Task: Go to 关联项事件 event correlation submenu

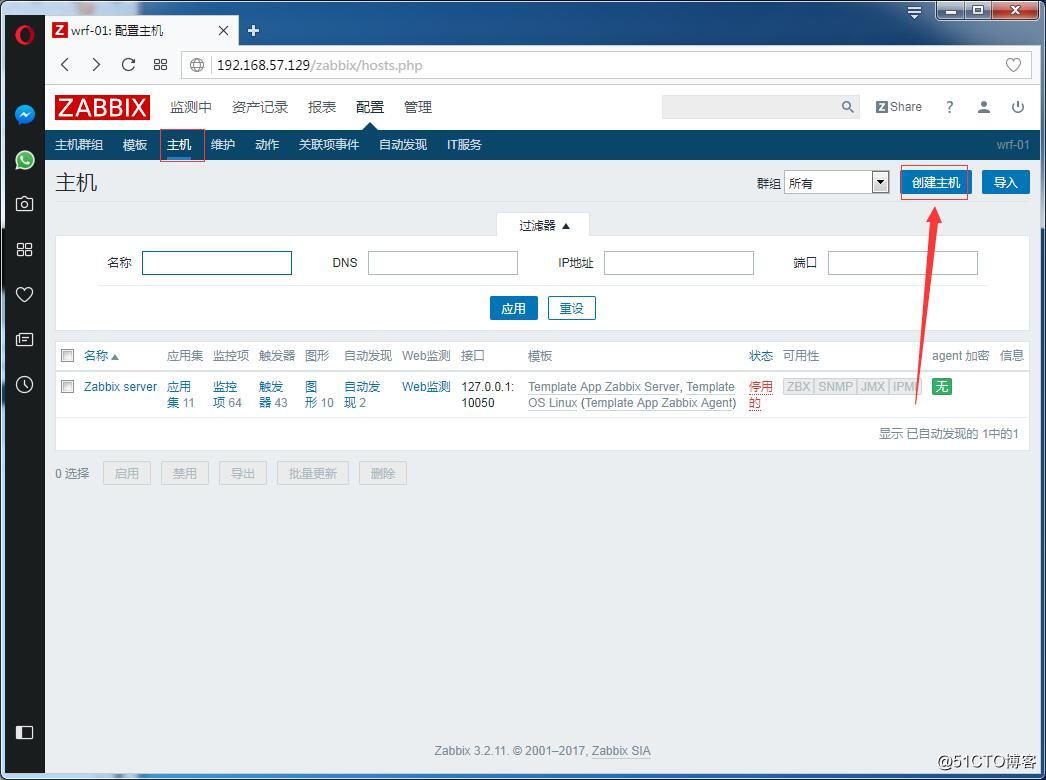Action: [x=329, y=145]
